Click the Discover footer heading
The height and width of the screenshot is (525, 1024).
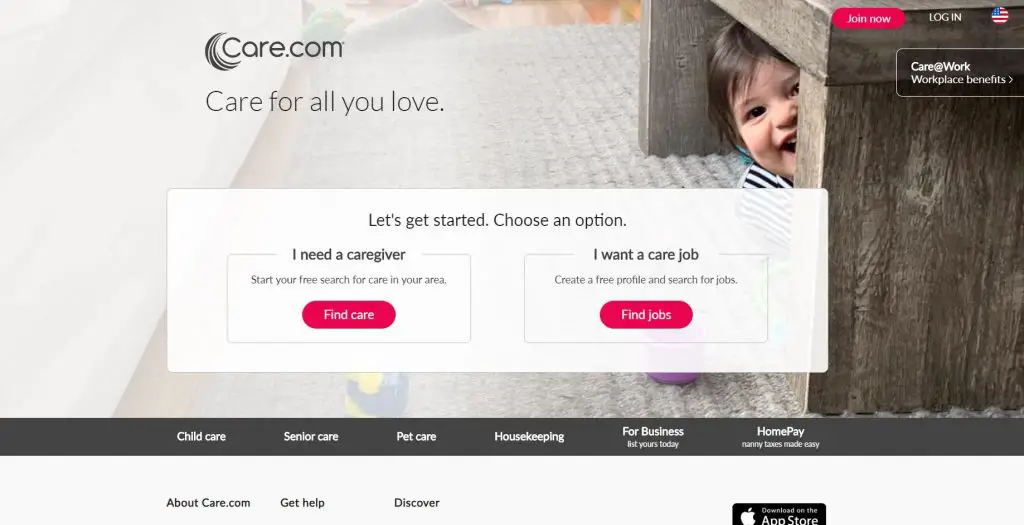(417, 503)
